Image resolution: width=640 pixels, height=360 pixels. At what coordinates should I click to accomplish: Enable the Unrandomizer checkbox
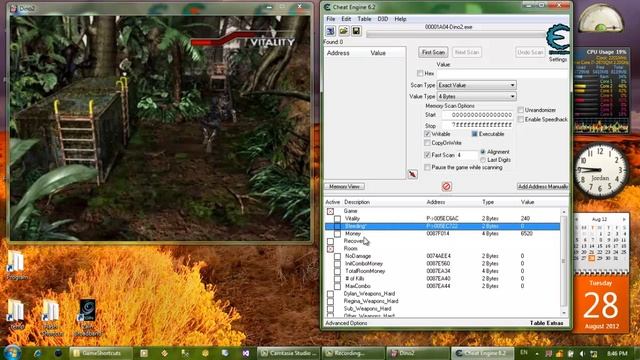(x=520, y=110)
